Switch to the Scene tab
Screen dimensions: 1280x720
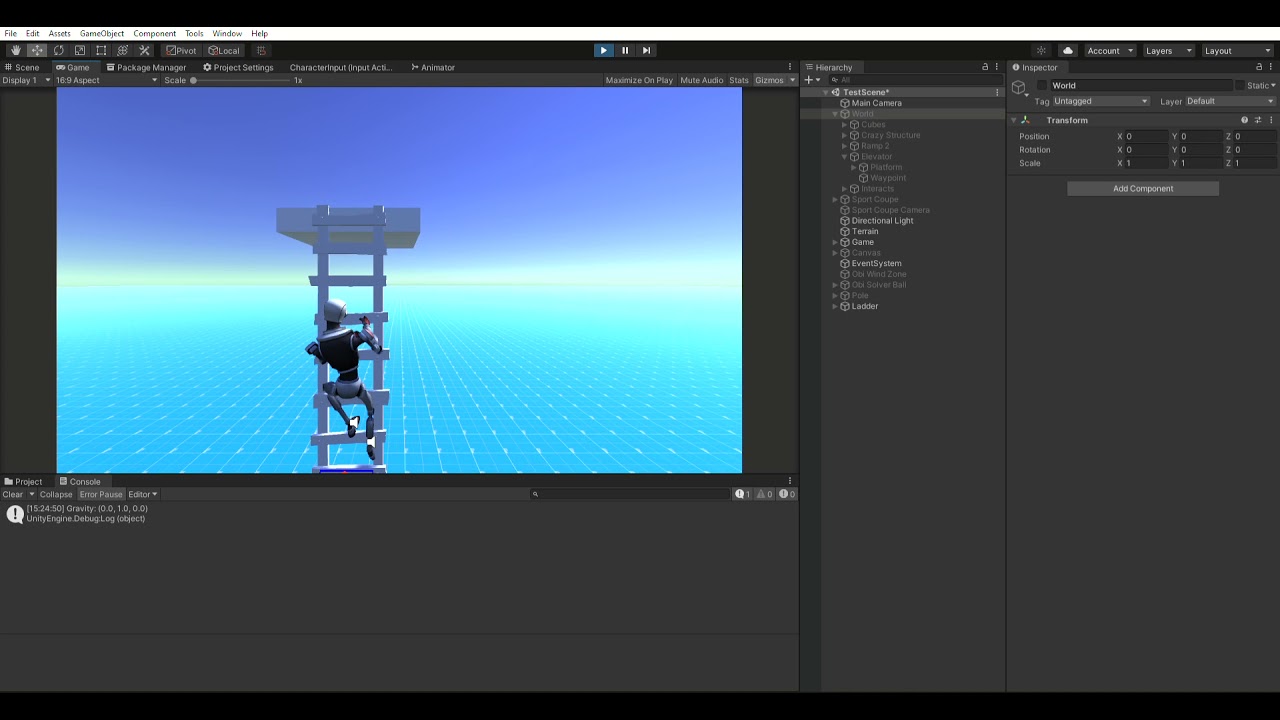click(22, 67)
